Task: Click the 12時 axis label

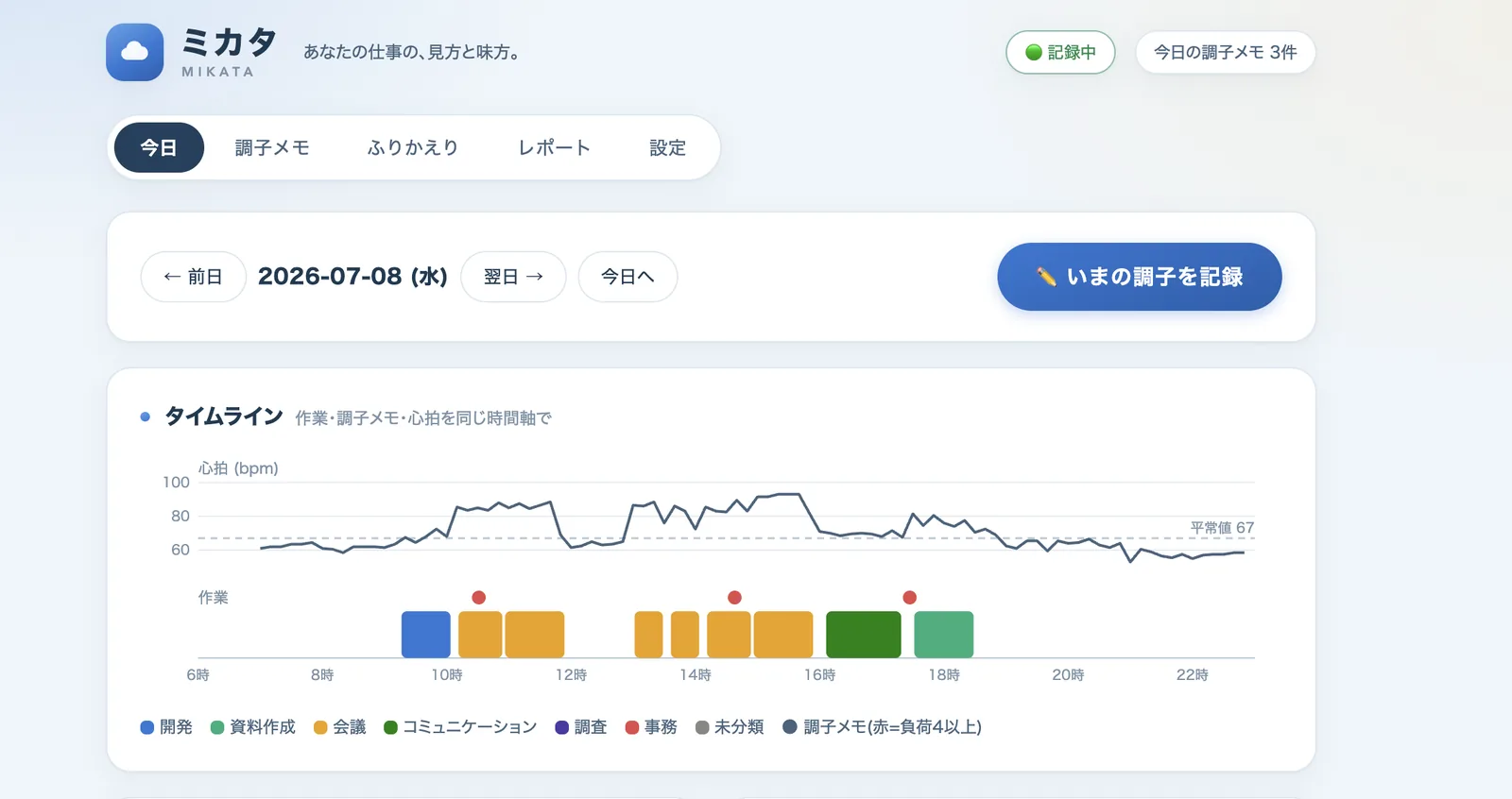Action: pyautogui.click(x=571, y=674)
